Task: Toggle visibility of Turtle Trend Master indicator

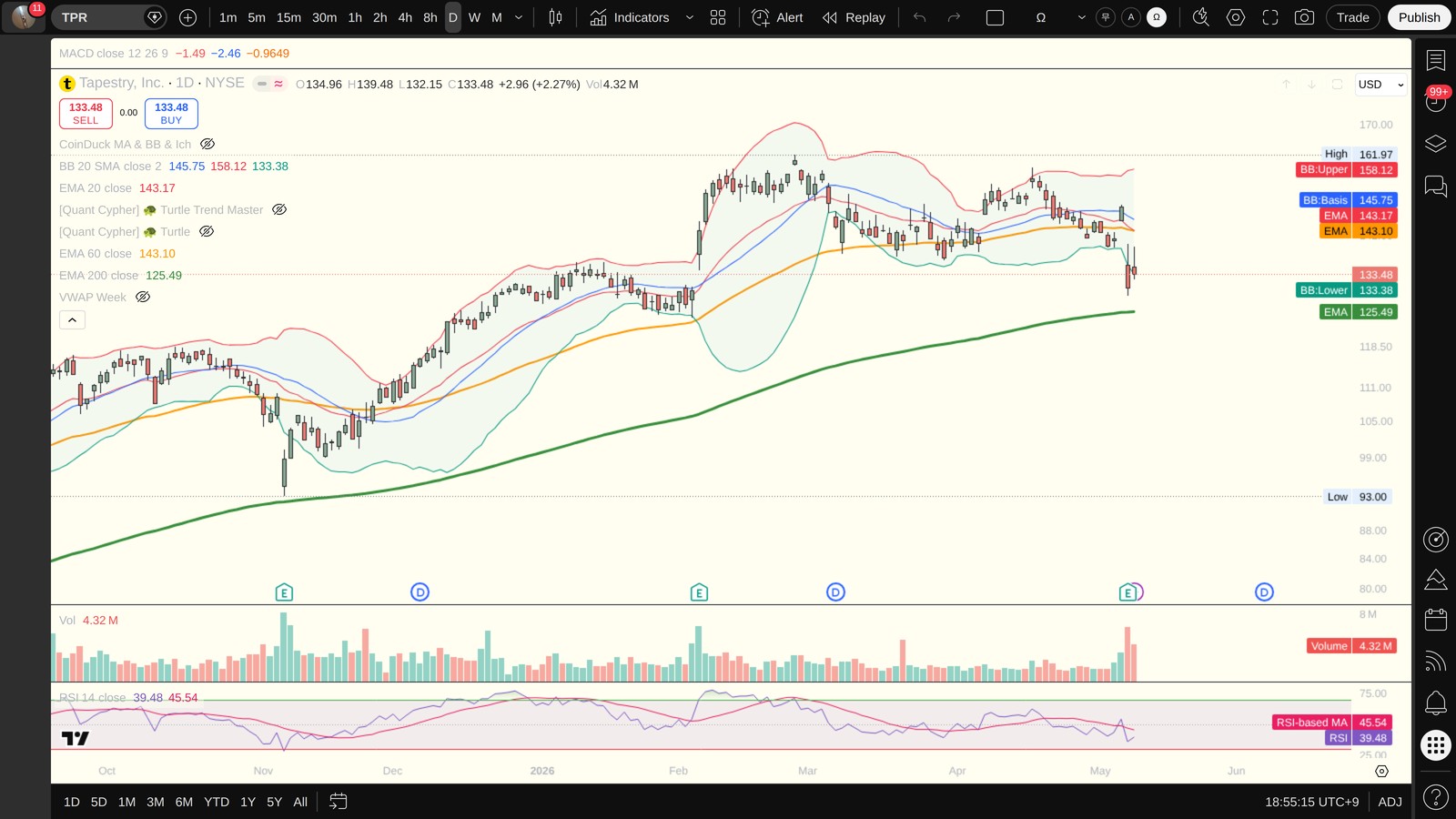Action: [x=279, y=209]
